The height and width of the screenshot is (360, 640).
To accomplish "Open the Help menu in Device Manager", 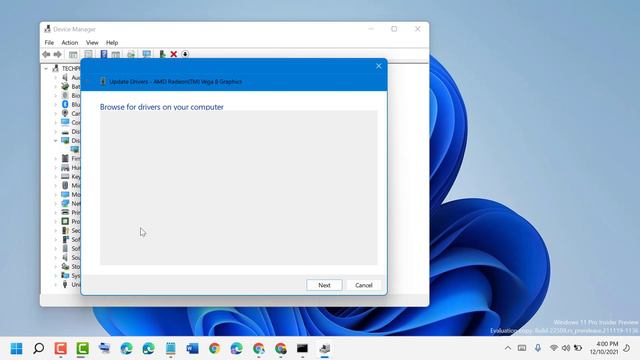I will click(112, 42).
